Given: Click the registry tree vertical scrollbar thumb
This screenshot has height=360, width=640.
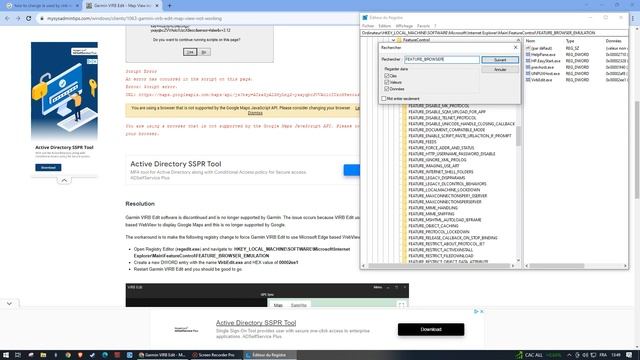Looking at the screenshot, I should point(518,136).
